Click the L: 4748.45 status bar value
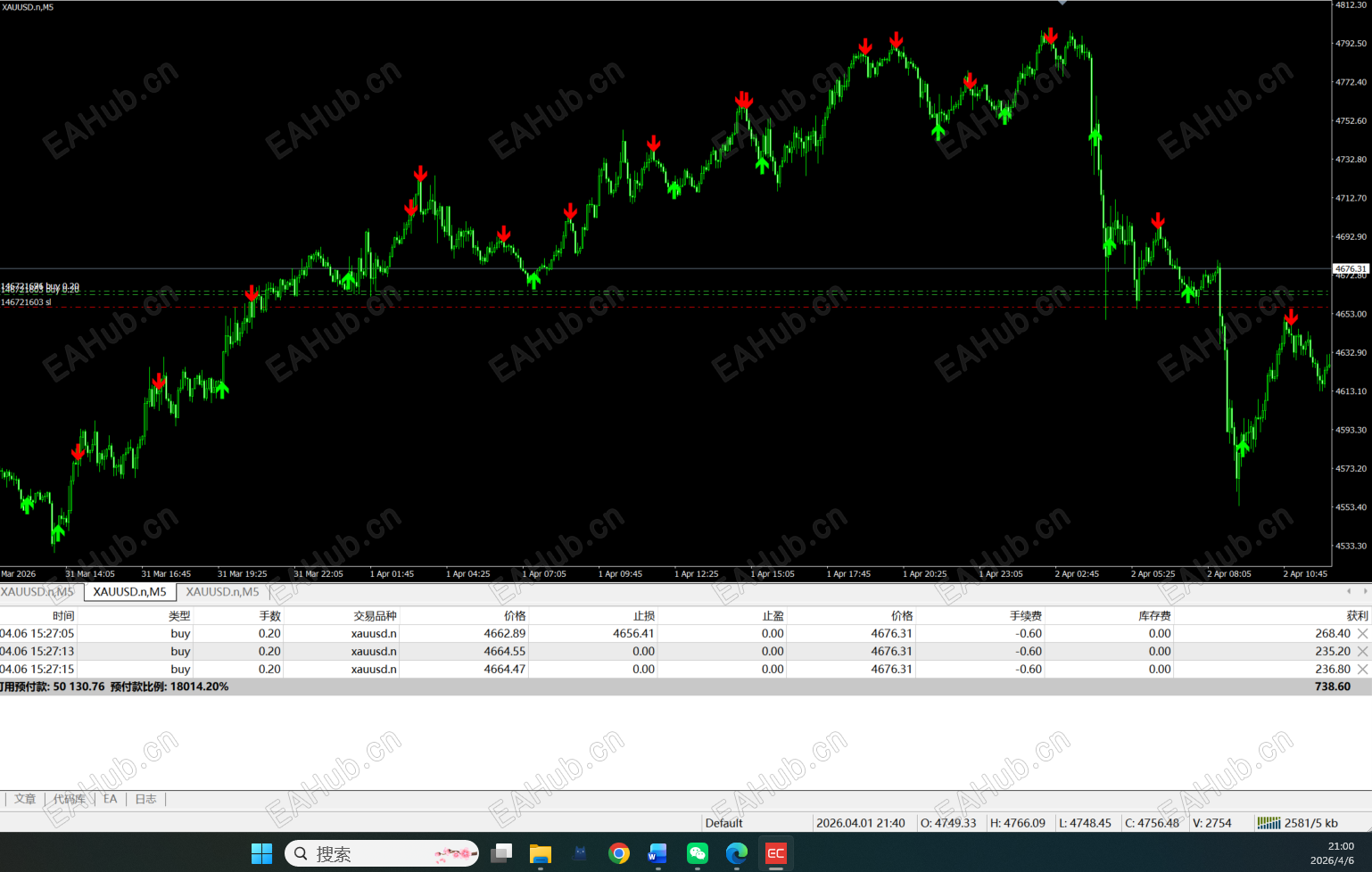 click(x=1086, y=823)
